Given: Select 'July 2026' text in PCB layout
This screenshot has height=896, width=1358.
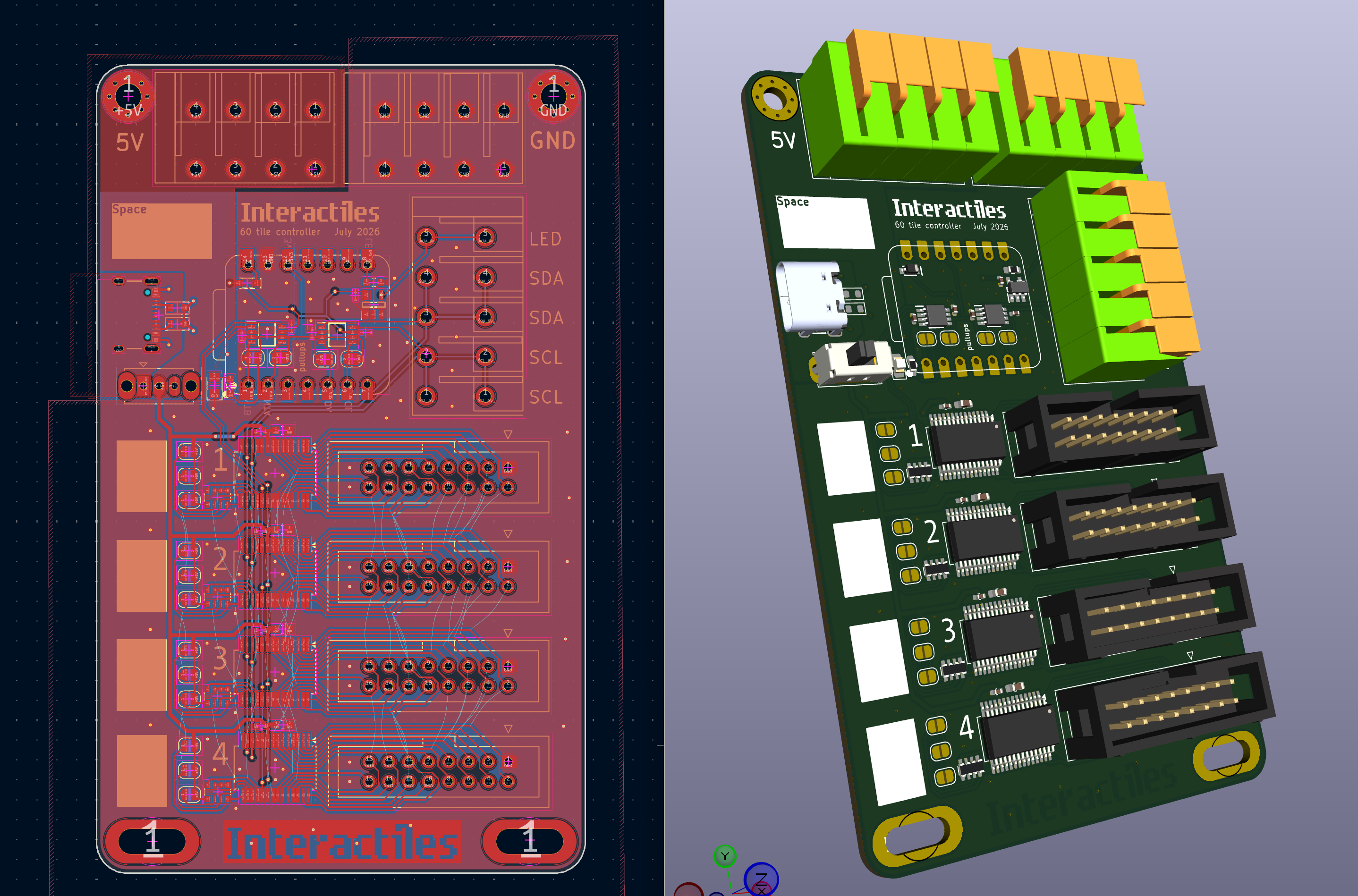Looking at the screenshot, I should [x=356, y=231].
